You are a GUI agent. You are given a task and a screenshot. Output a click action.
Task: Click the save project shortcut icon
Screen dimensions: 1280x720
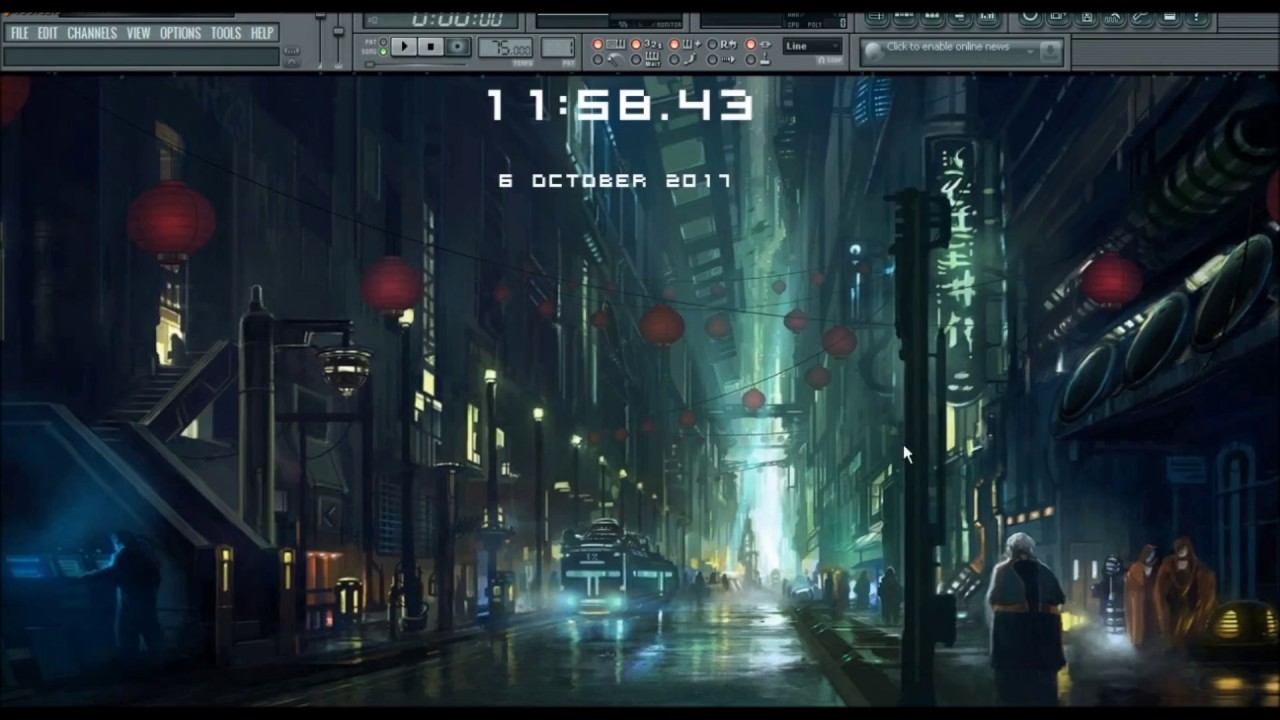[x=1087, y=18]
